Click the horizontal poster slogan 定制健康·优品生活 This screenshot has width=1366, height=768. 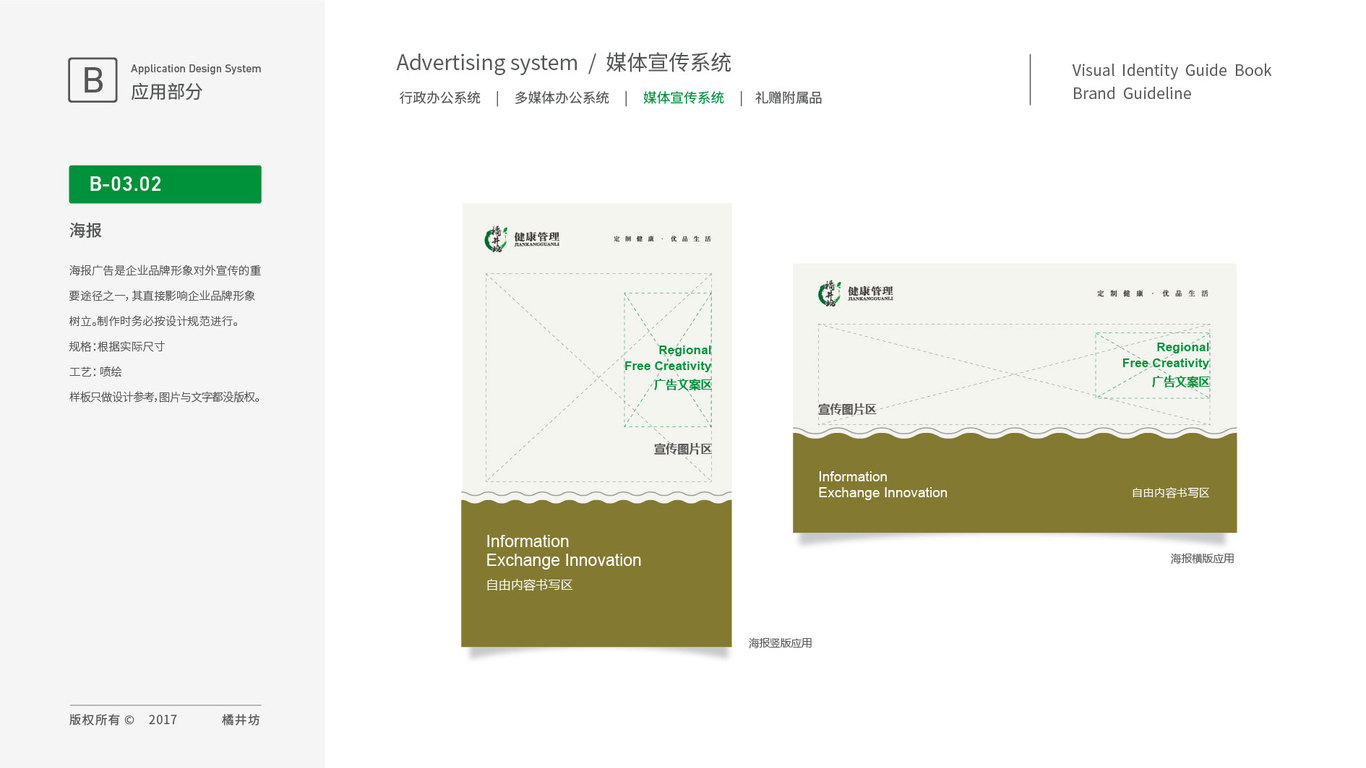pos(1153,293)
